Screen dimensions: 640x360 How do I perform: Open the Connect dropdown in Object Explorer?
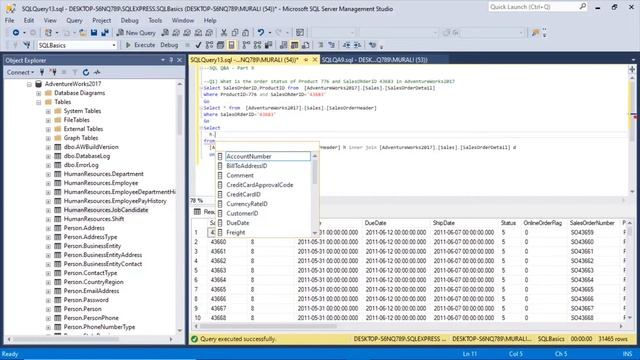point(20,72)
